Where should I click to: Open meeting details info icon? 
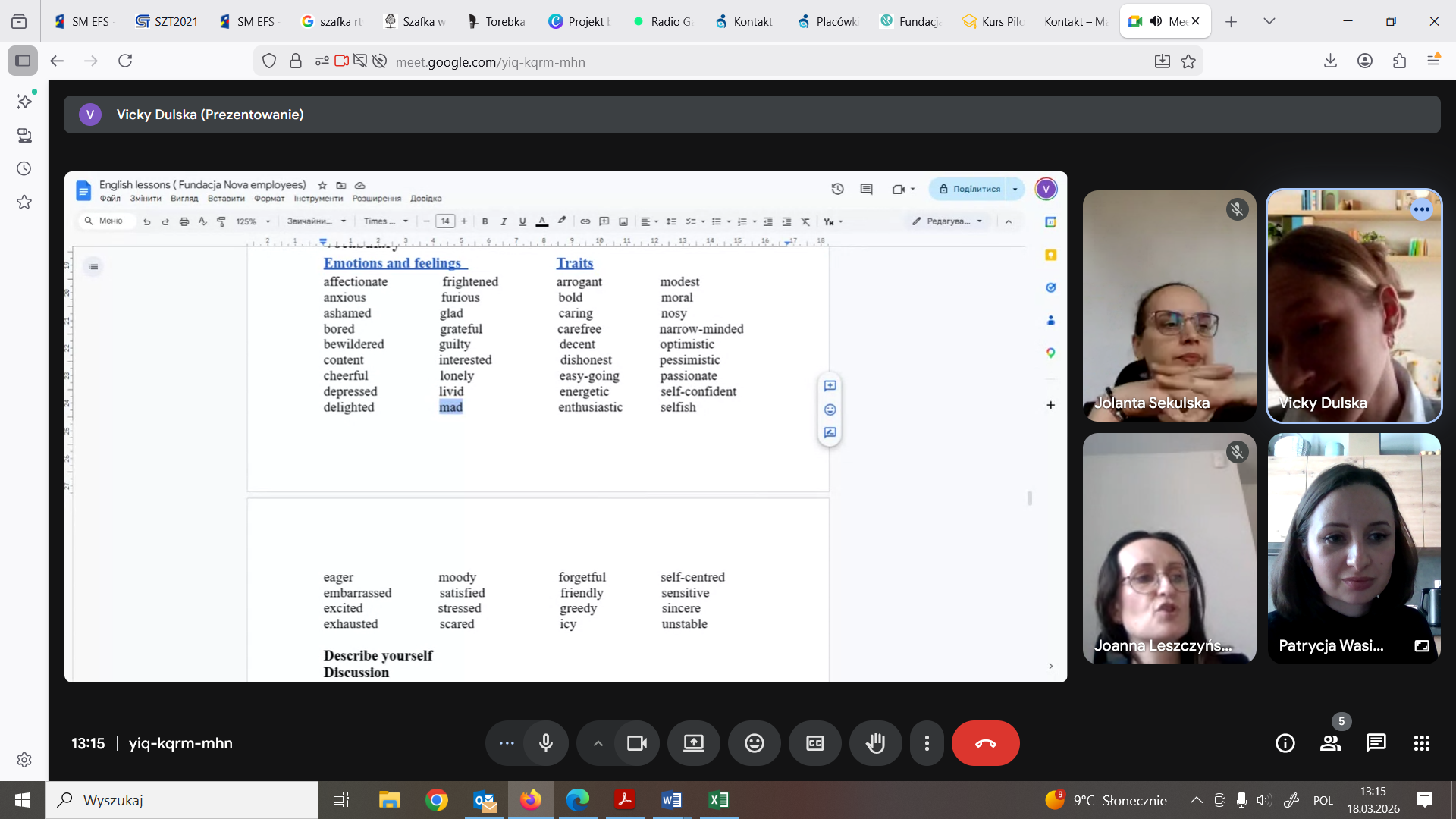[1285, 743]
